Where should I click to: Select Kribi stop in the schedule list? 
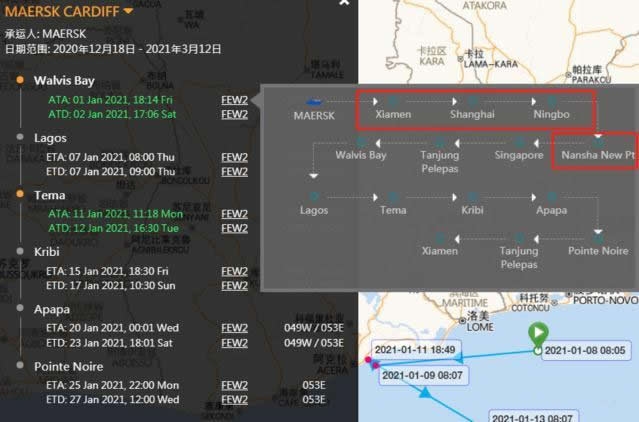(47, 252)
